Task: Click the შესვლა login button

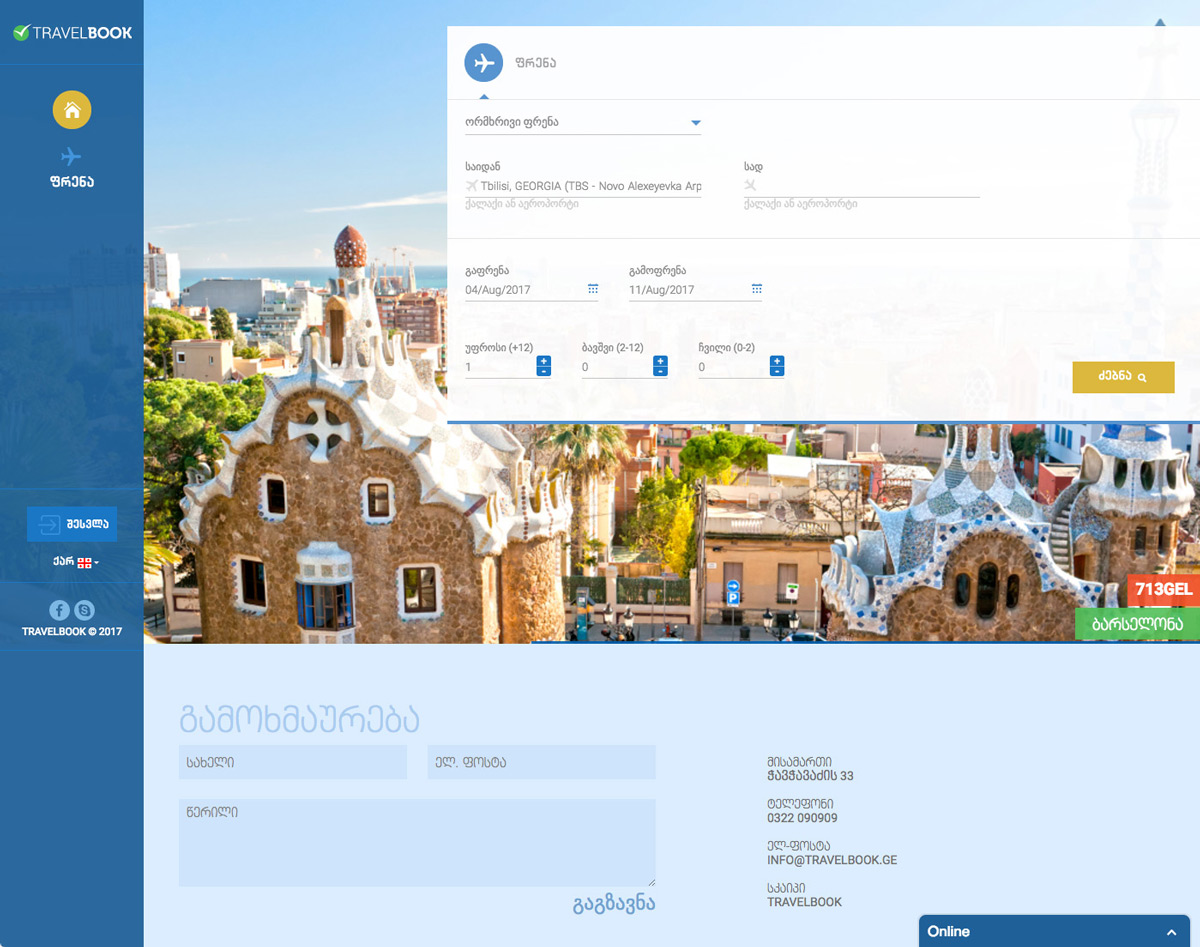Action: (x=72, y=524)
